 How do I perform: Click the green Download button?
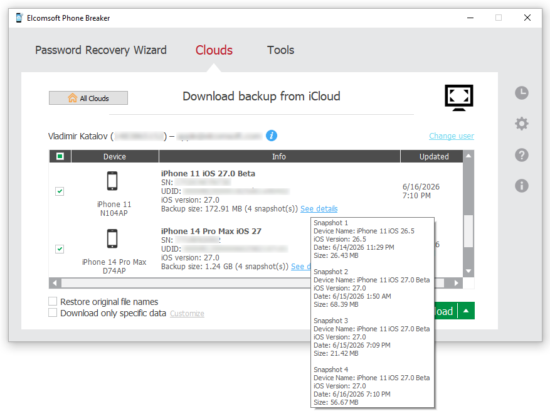pos(445,311)
